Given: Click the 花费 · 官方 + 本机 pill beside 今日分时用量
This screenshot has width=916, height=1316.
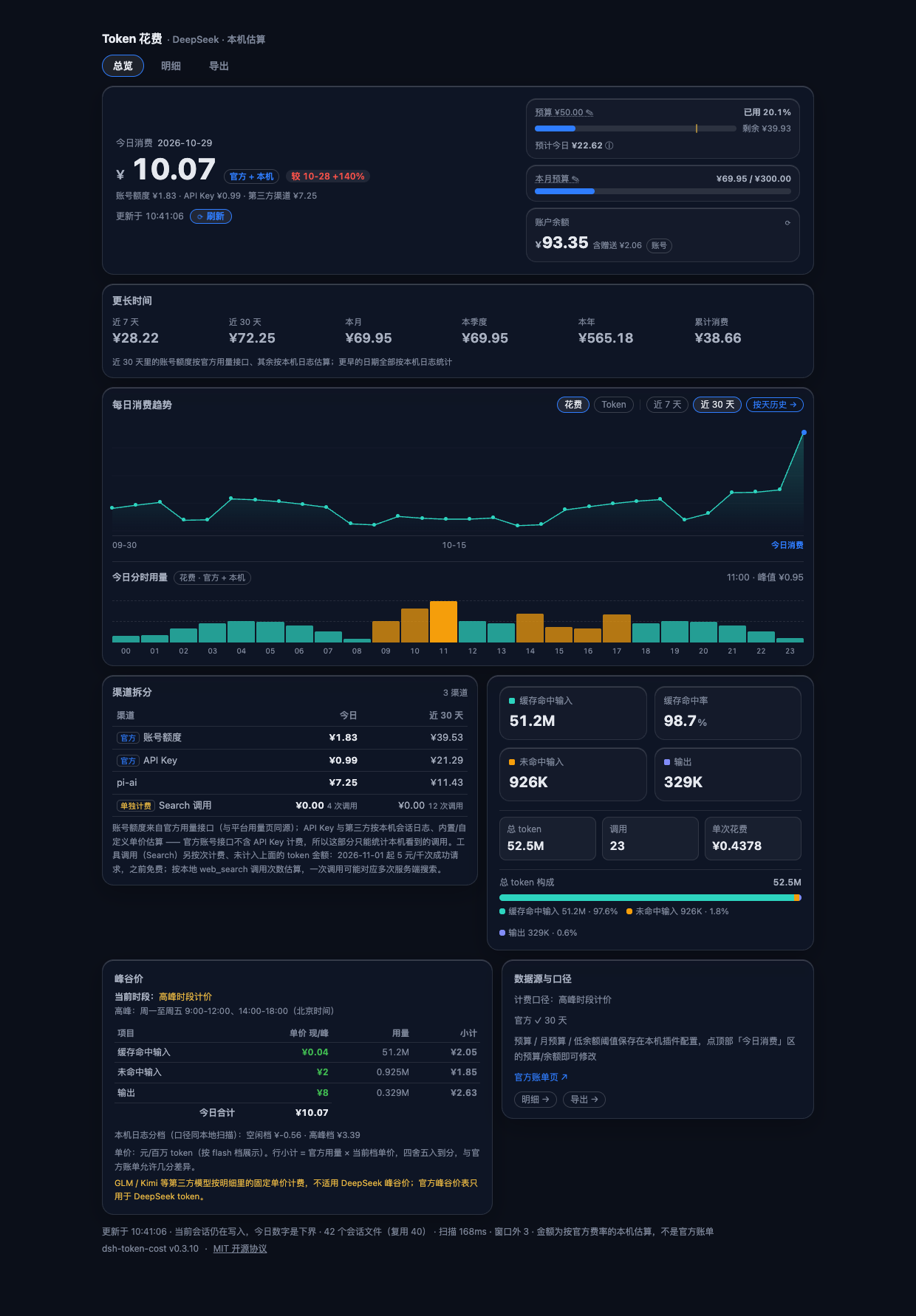Looking at the screenshot, I should coord(212,578).
